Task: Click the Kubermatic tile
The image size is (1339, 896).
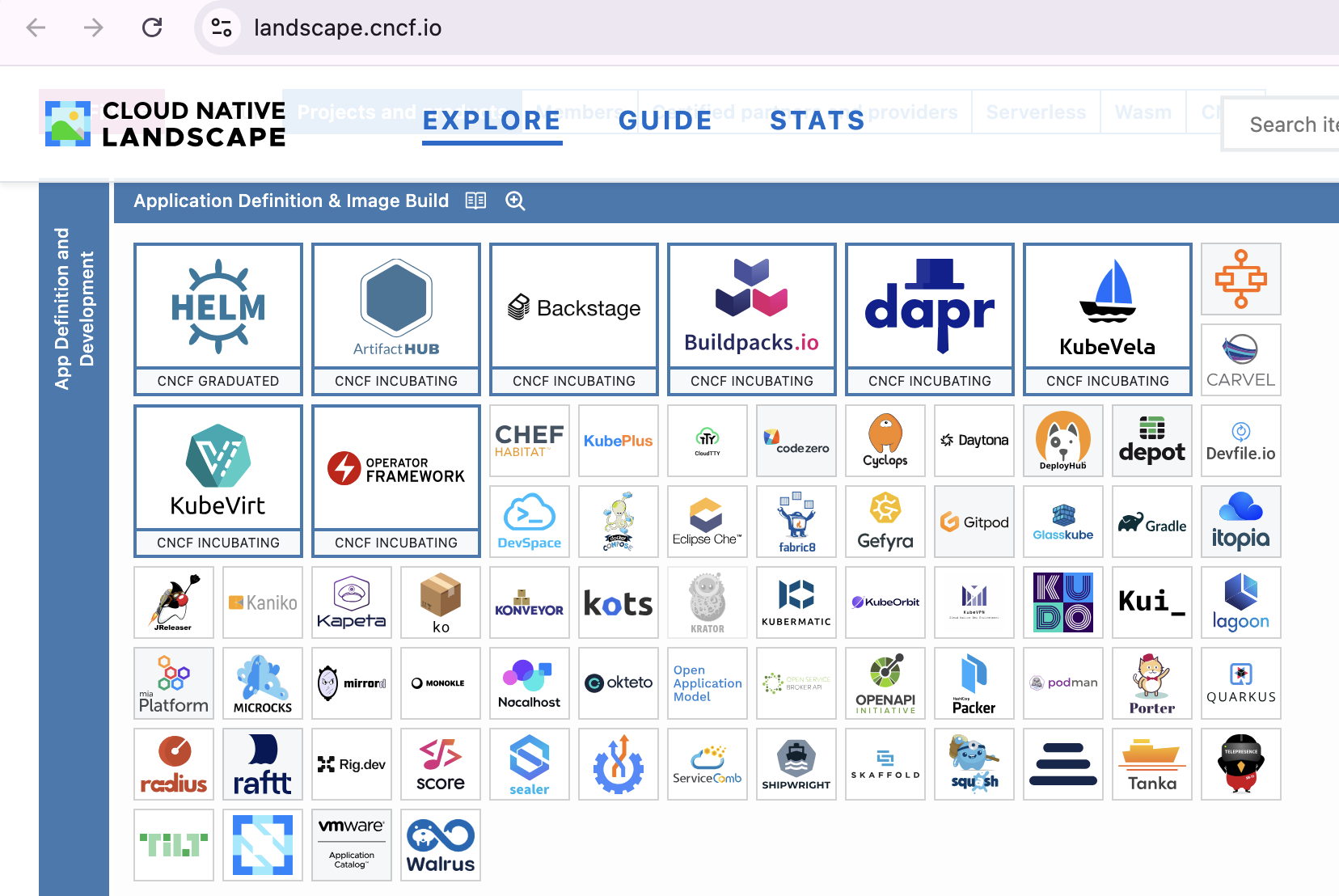Action: [796, 602]
